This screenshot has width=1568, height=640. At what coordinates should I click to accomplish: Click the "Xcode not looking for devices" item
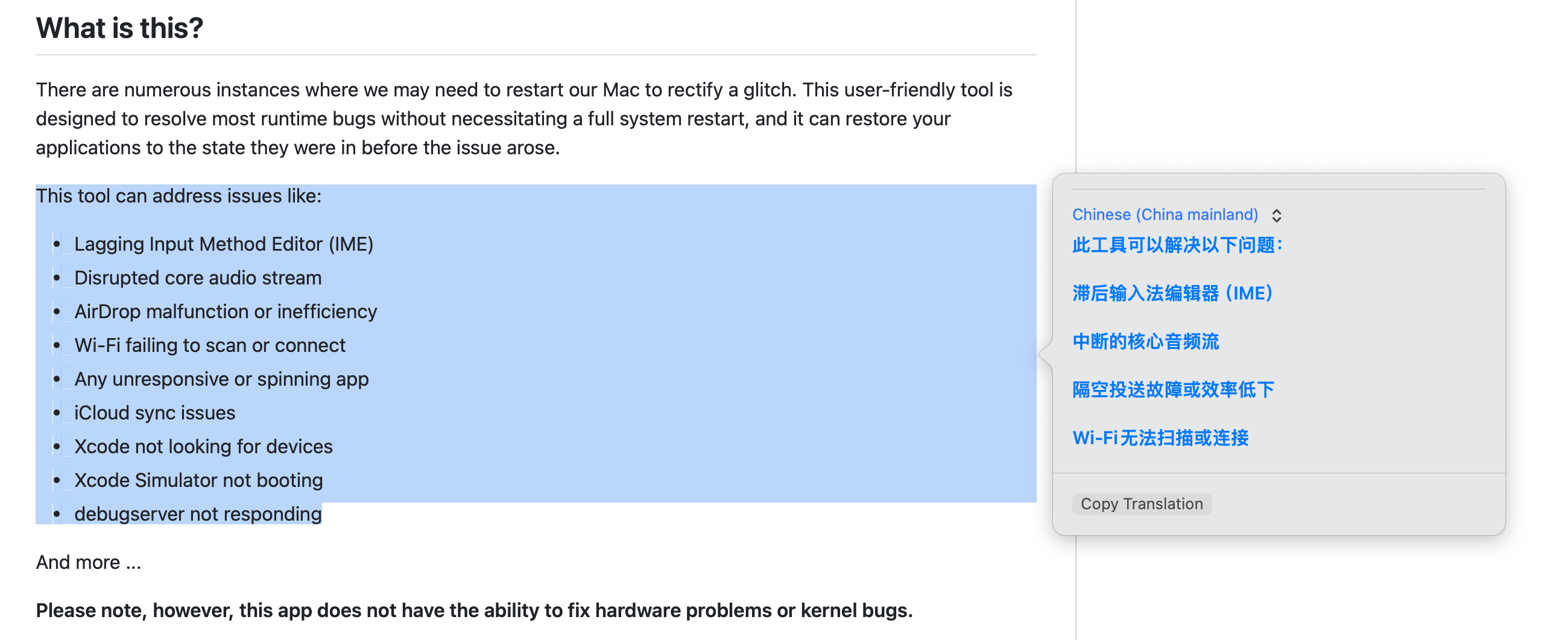point(203,447)
